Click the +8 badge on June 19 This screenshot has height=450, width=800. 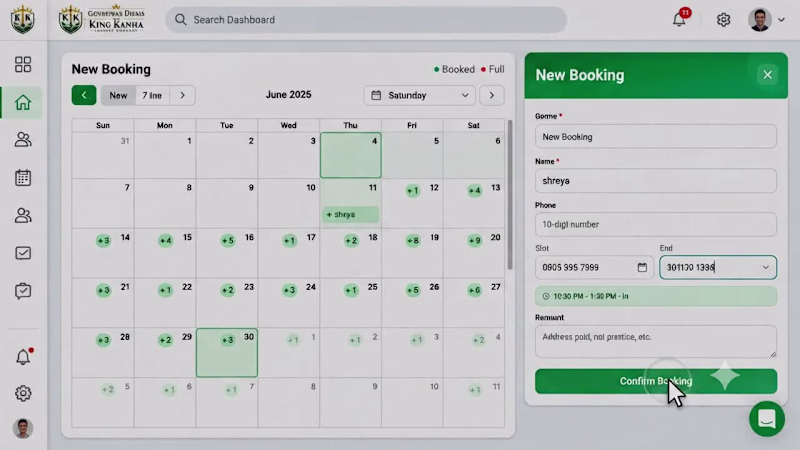[x=413, y=241]
